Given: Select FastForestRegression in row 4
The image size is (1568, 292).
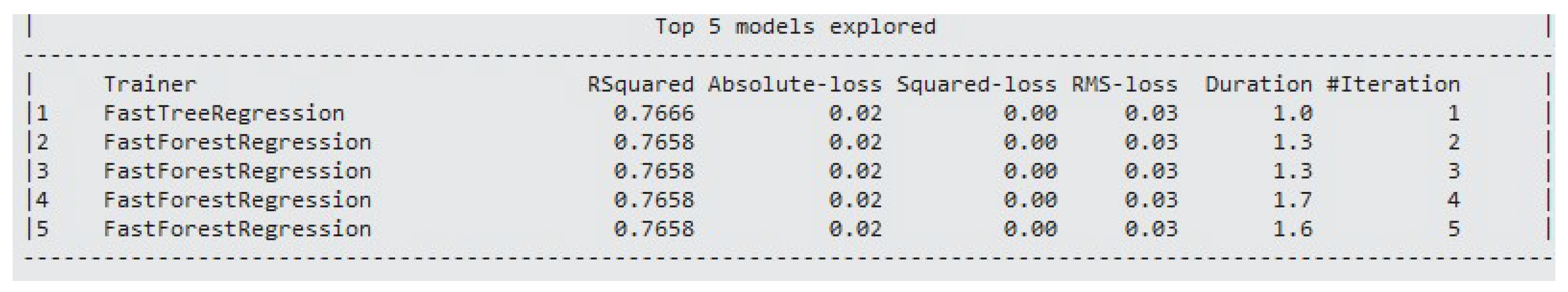Looking at the screenshot, I should (x=237, y=200).
